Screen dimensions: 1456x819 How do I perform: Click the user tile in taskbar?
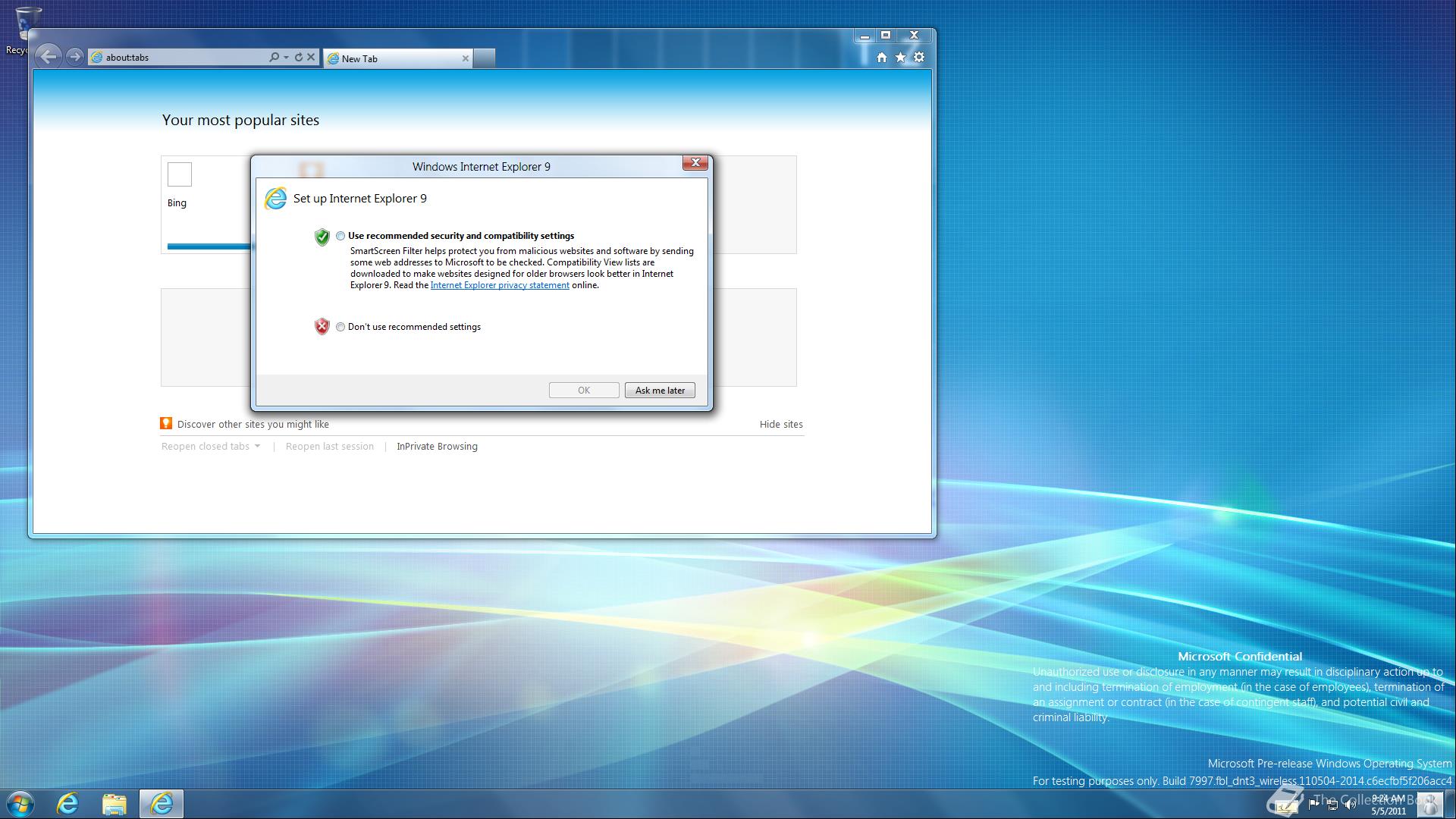1430,805
